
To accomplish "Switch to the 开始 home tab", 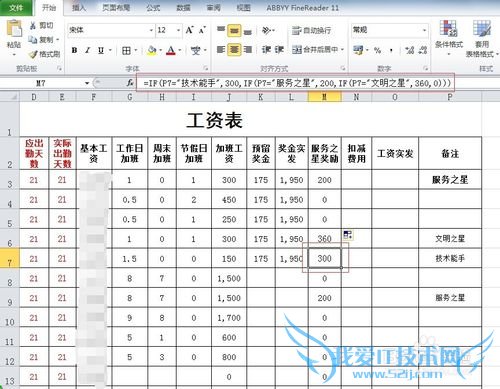I will (x=49, y=7).
